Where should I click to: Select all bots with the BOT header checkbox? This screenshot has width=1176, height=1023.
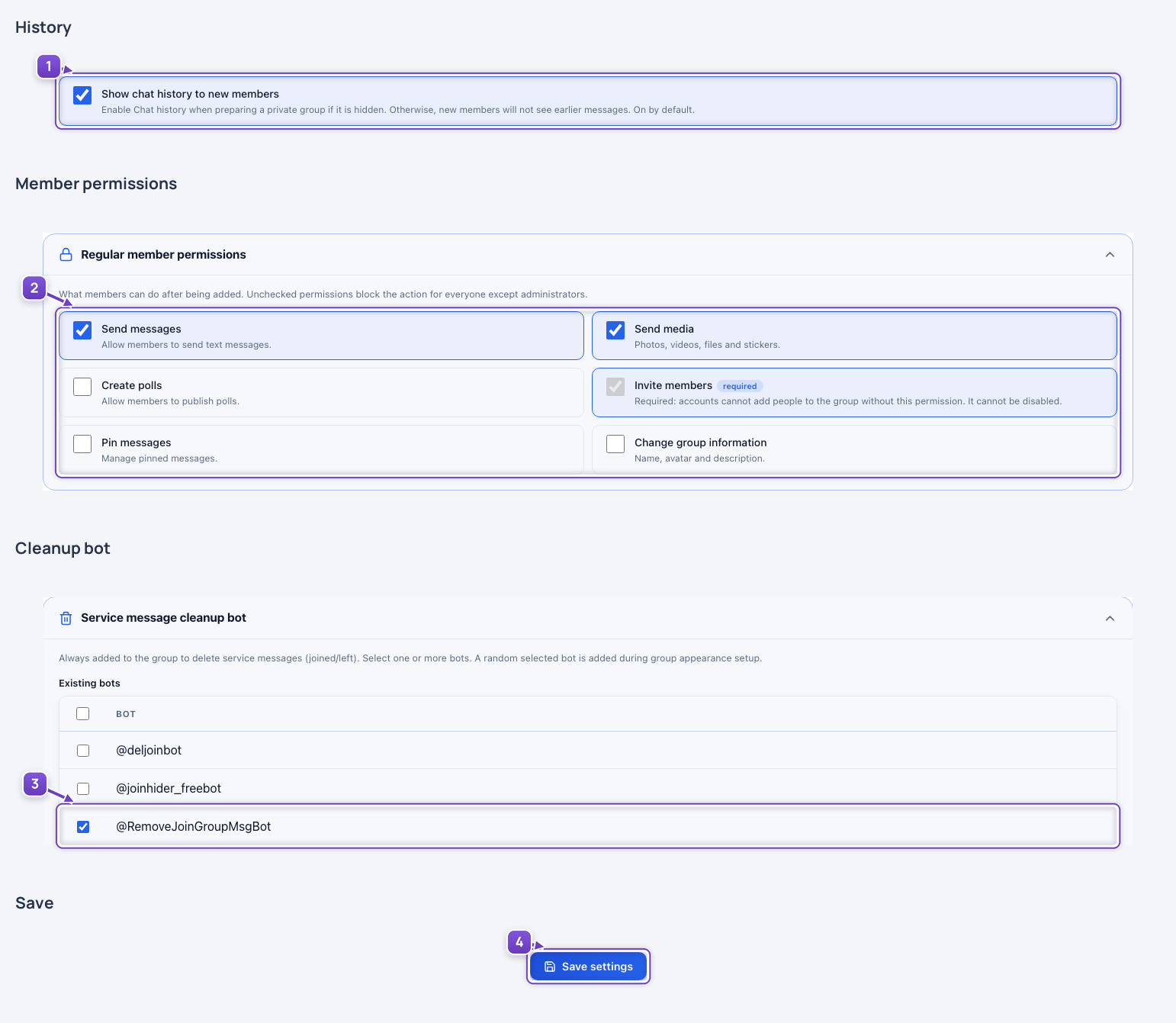pos(83,714)
